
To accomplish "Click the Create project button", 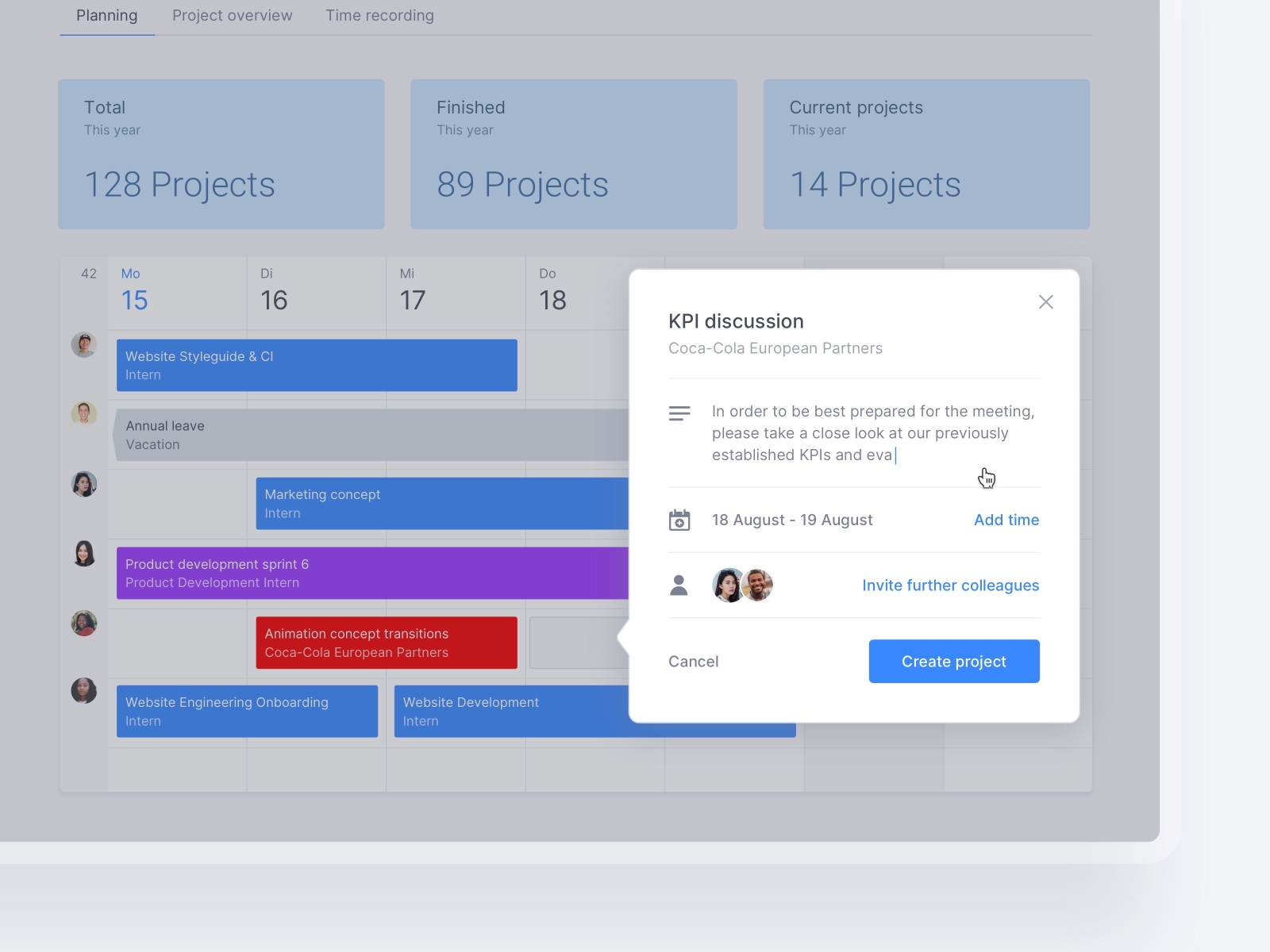I will [954, 662].
